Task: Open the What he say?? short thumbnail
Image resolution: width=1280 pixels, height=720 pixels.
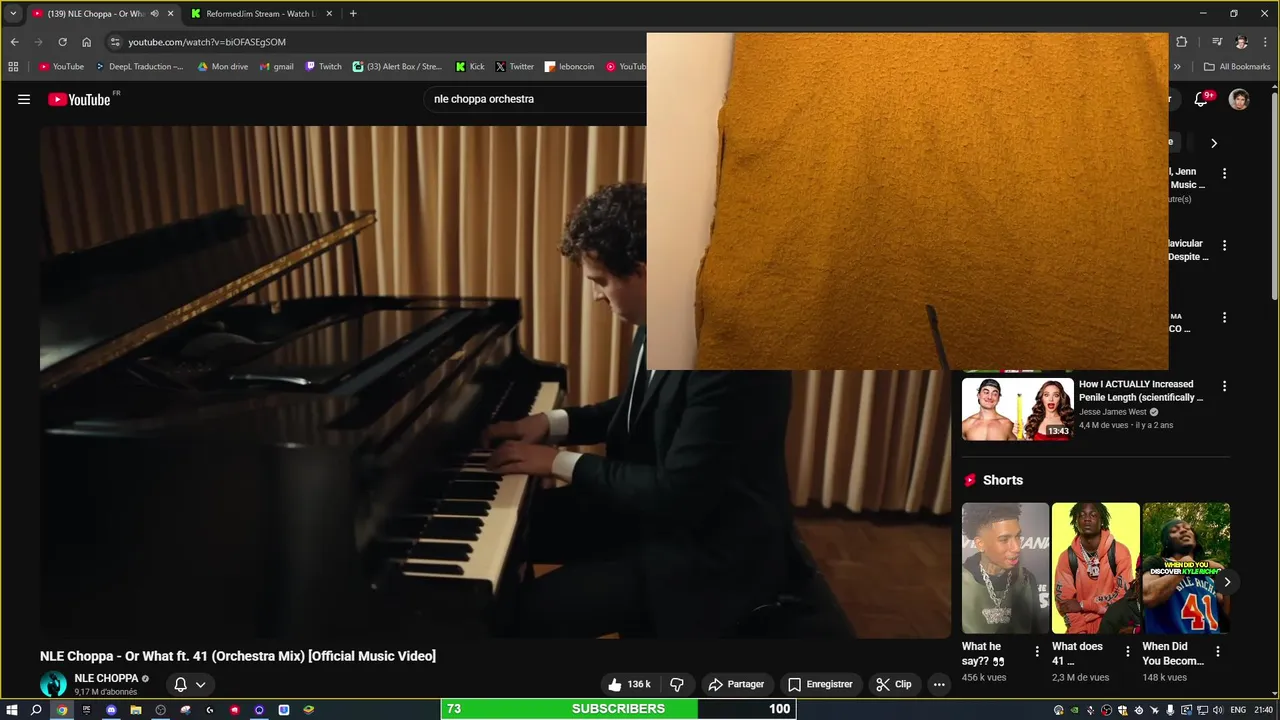Action: tap(1005, 568)
